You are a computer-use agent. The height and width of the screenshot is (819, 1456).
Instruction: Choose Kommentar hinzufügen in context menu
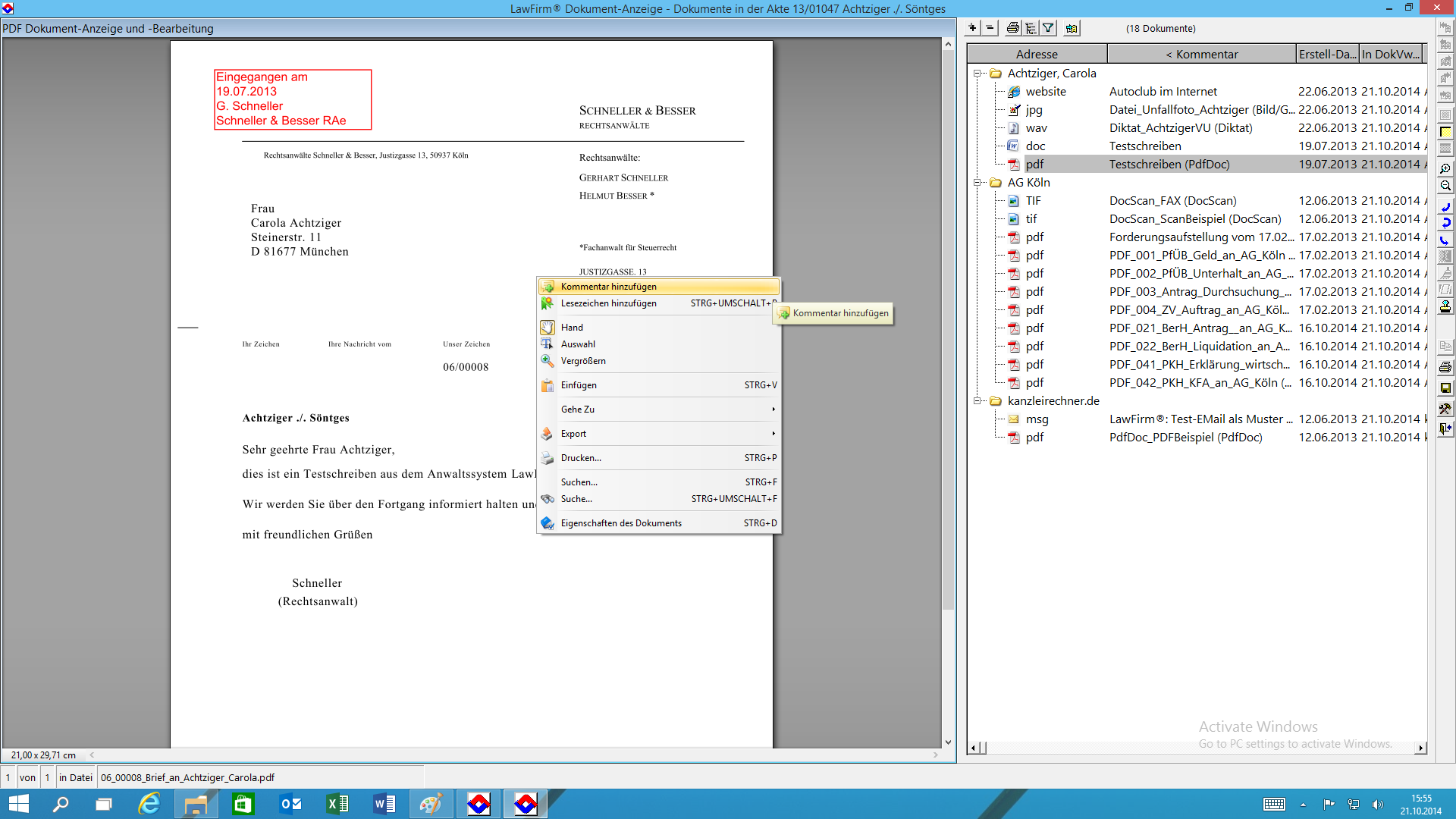608,287
